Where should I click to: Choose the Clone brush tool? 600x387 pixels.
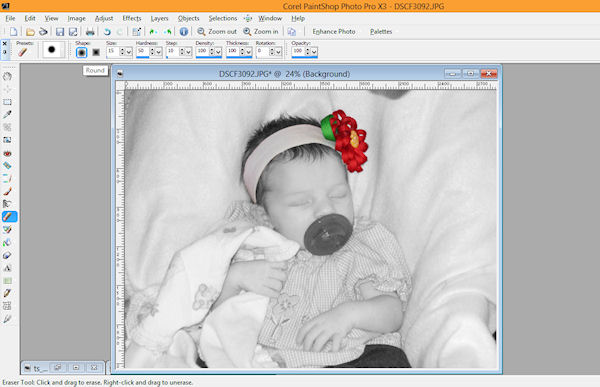click(x=7, y=178)
